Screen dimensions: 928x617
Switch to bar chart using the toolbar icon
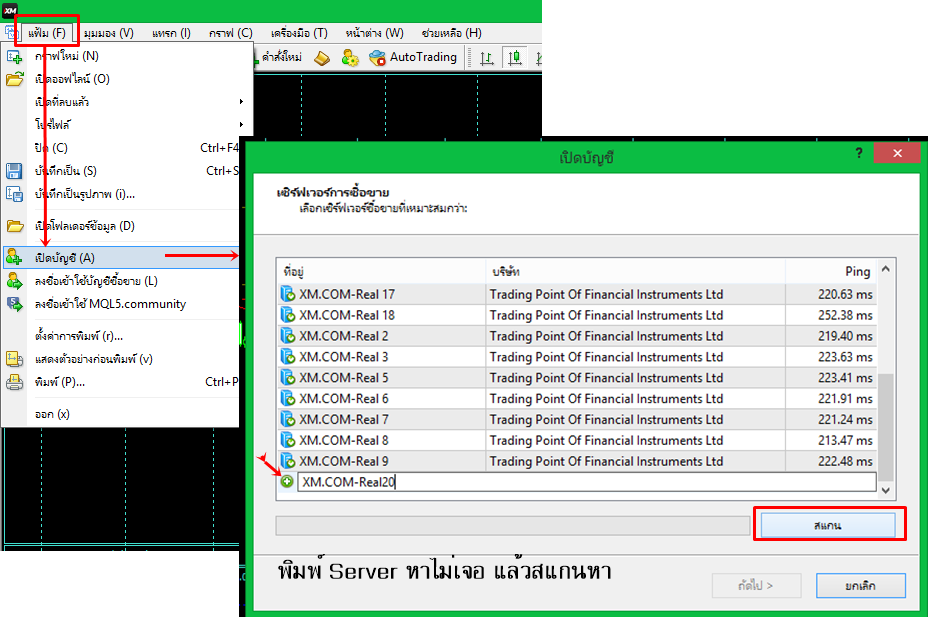tap(486, 58)
